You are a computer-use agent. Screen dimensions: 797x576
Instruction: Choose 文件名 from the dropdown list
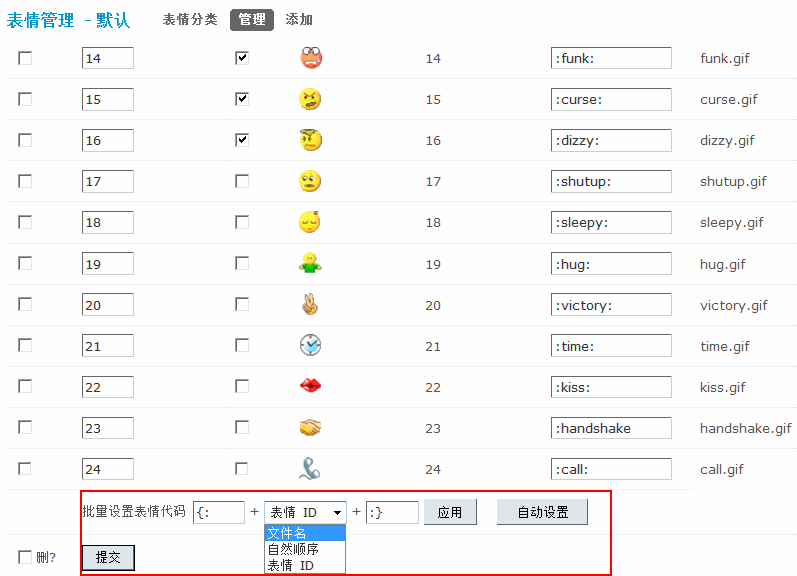305,533
